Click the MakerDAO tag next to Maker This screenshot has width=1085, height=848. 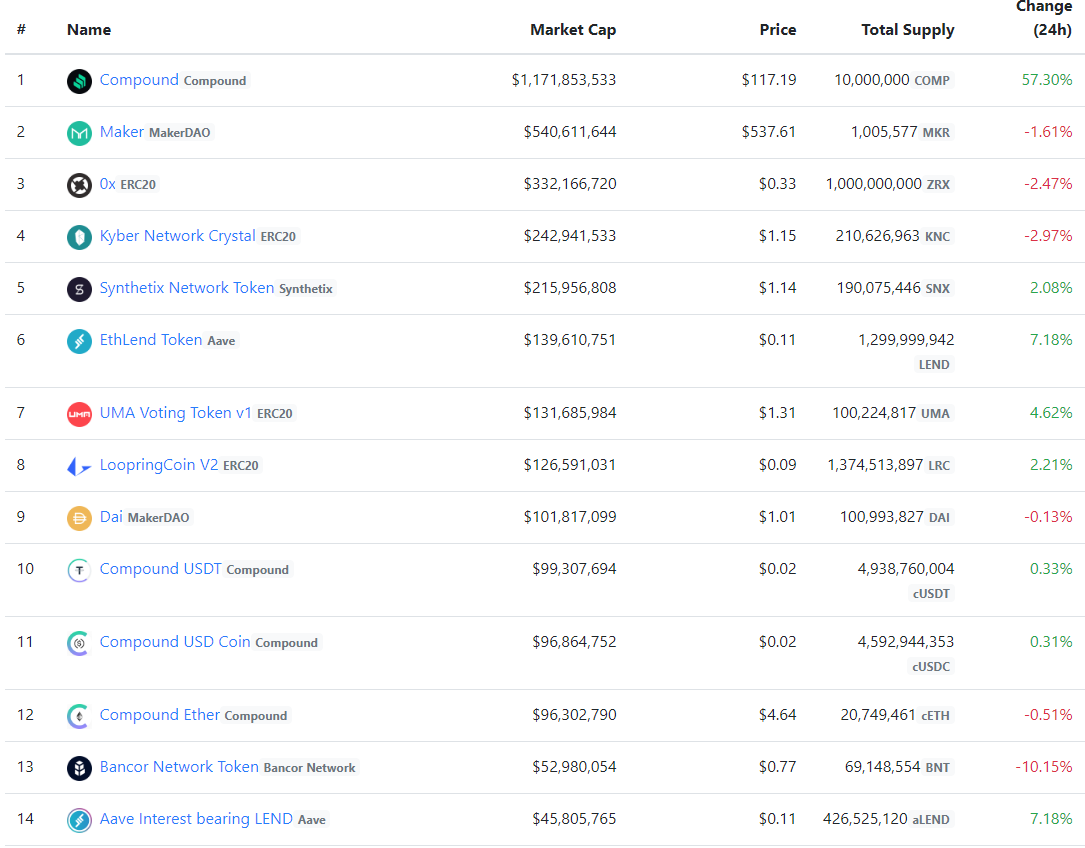180,133
